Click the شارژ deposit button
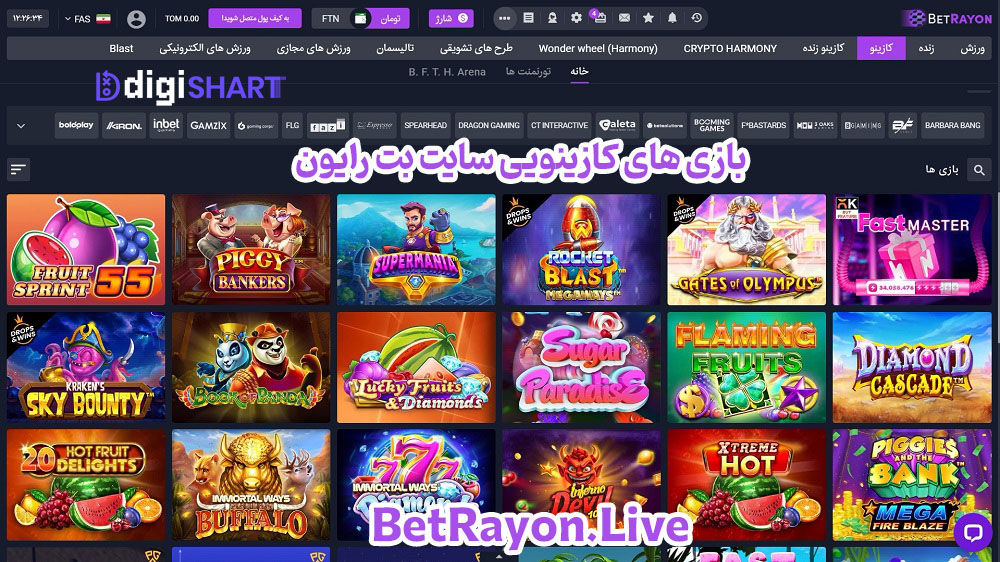1000x562 pixels. pyautogui.click(x=452, y=18)
